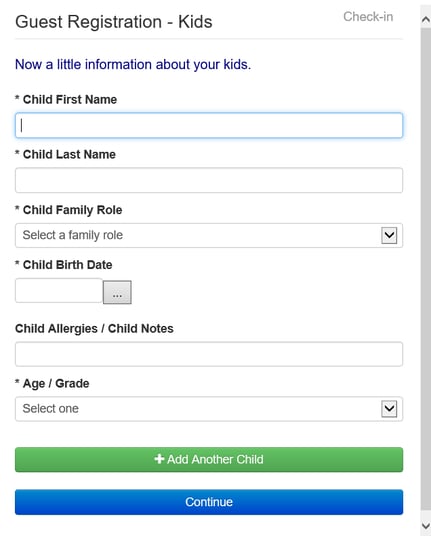Viewport: 431px width, 536px height.
Task: Click the Child Family Role label
Action: tap(72, 210)
